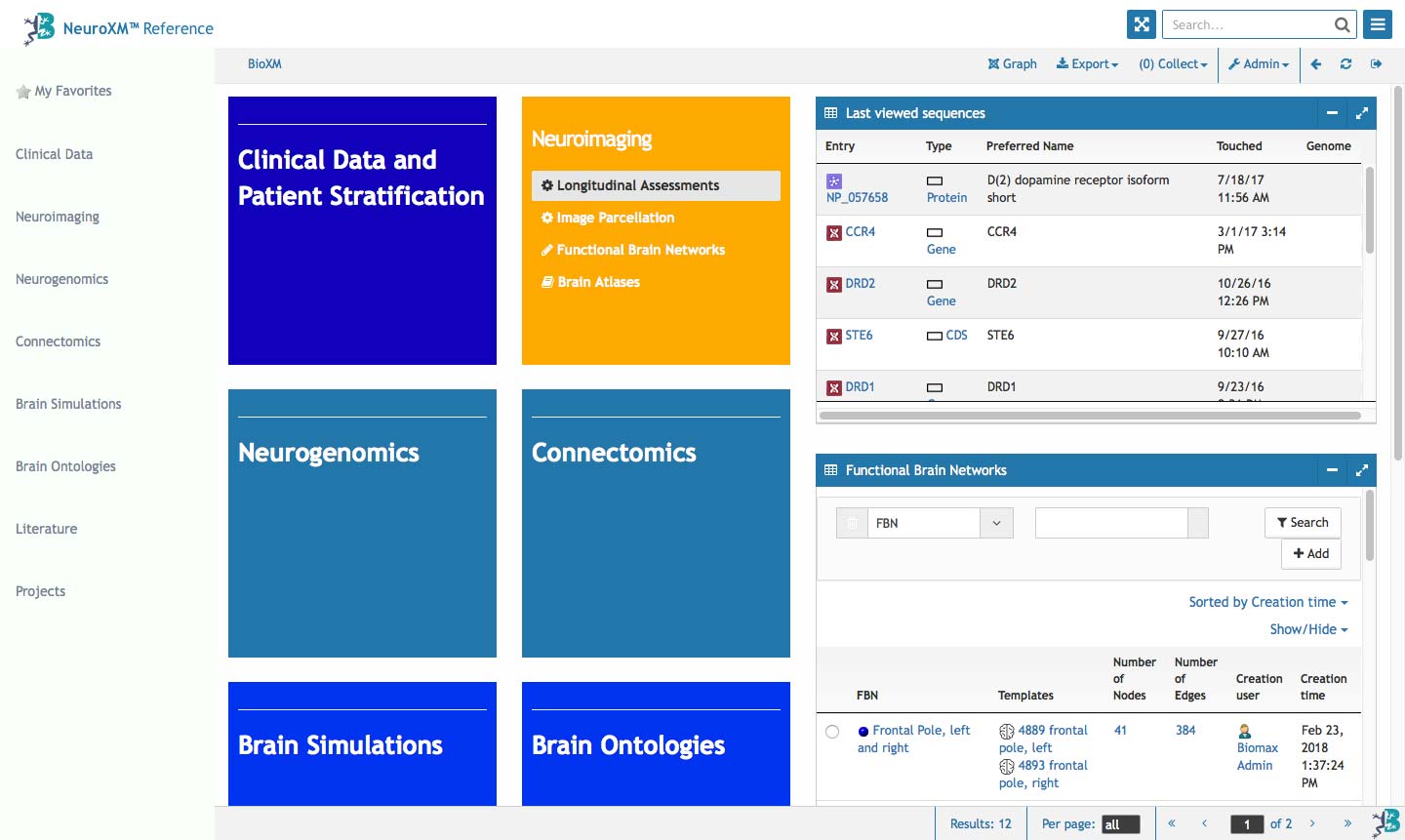The width and height of the screenshot is (1405, 840).
Task: Expand the Admin dropdown menu
Action: (x=1258, y=64)
